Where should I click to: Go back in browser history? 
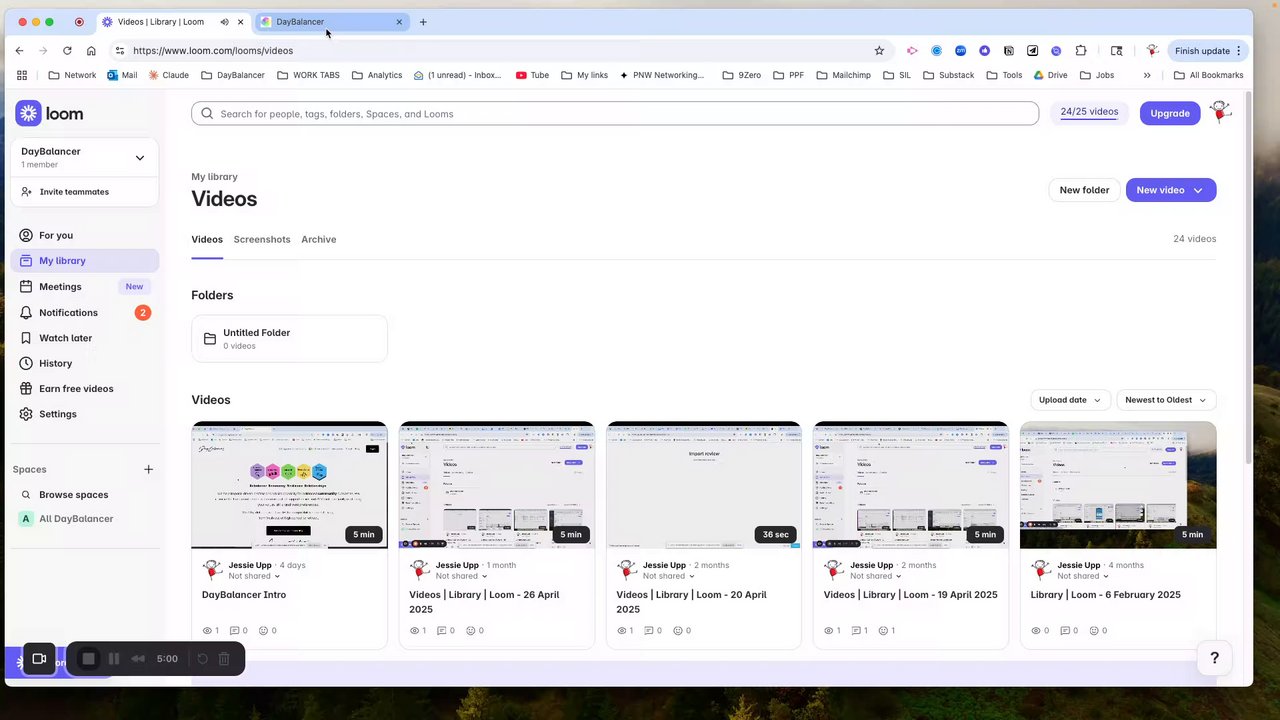(x=19, y=50)
